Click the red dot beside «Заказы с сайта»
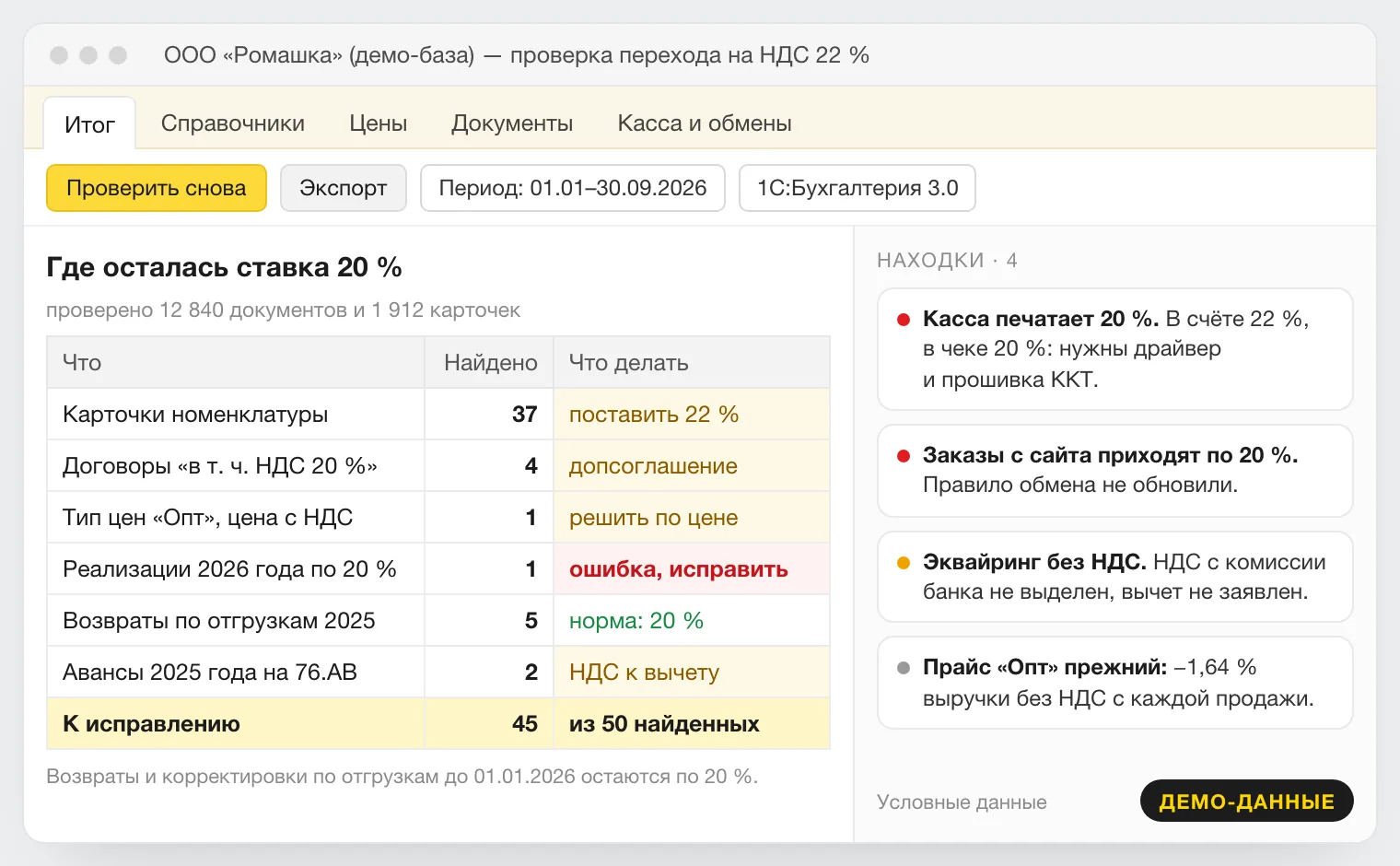 [x=904, y=456]
